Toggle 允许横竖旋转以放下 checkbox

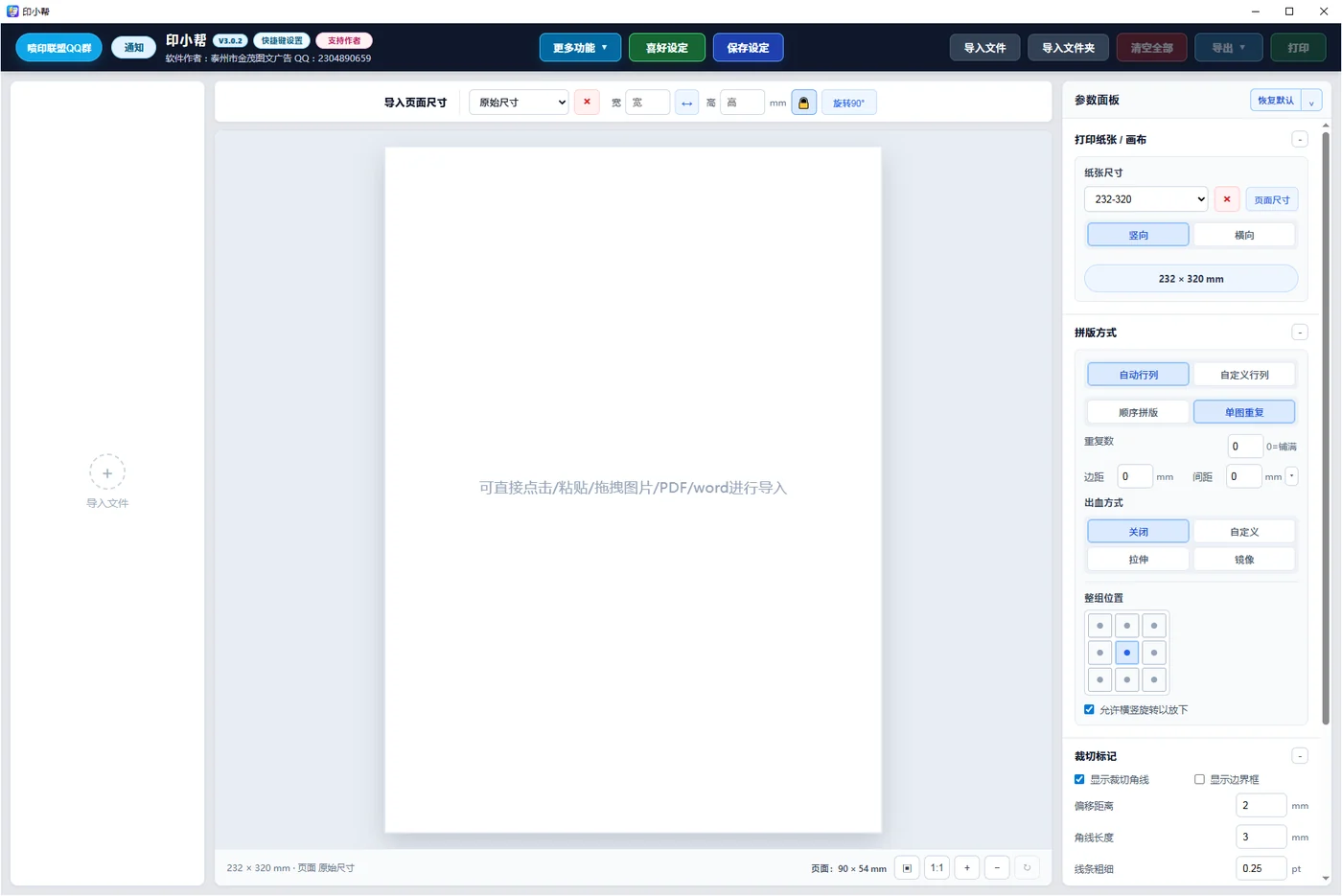(x=1089, y=710)
